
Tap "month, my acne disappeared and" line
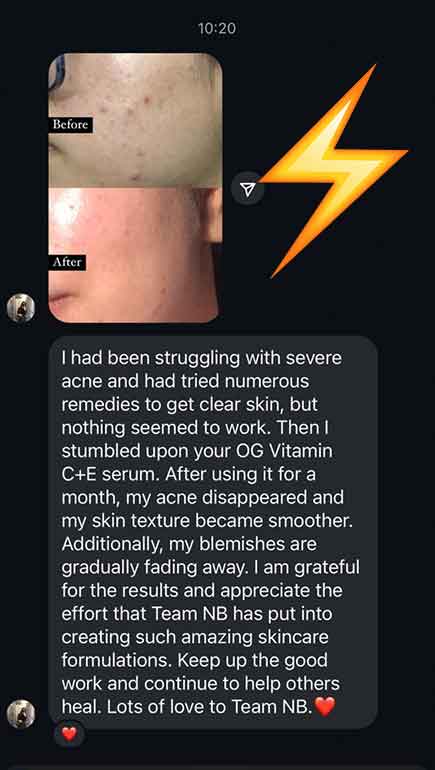pyautogui.click(x=203, y=497)
